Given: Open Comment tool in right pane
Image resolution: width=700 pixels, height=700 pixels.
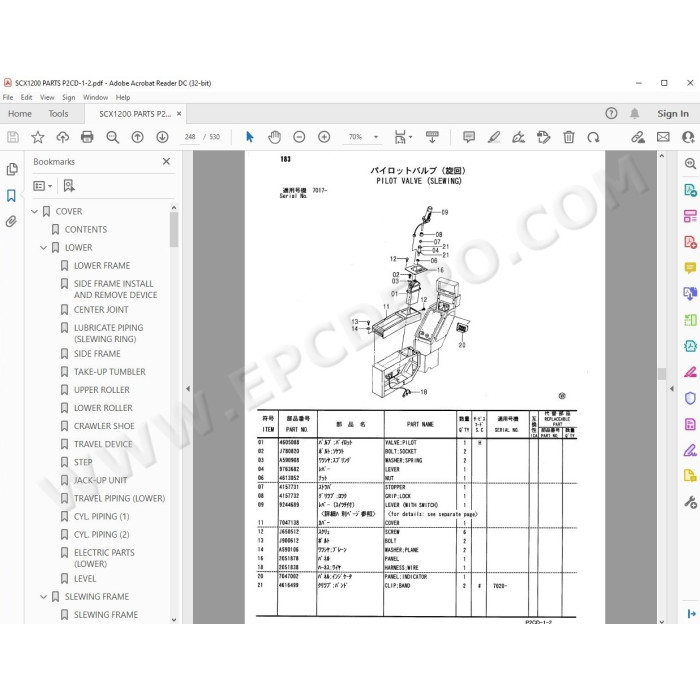Looking at the screenshot, I should pos(690,268).
